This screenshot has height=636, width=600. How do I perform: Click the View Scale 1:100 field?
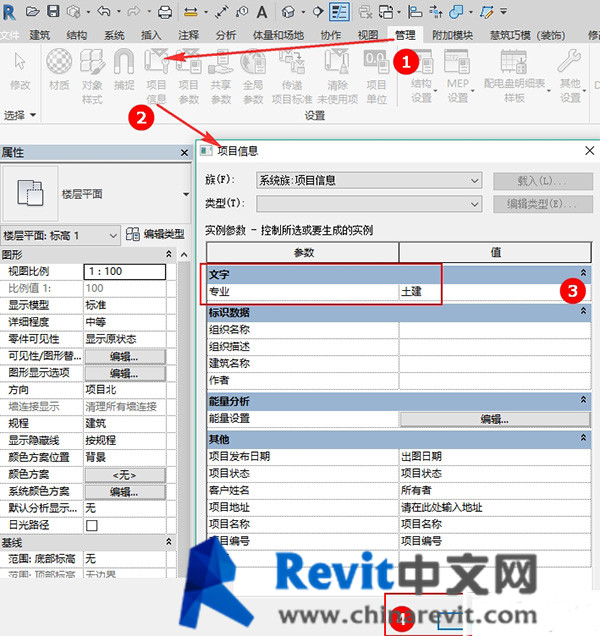click(x=125, y=272)
